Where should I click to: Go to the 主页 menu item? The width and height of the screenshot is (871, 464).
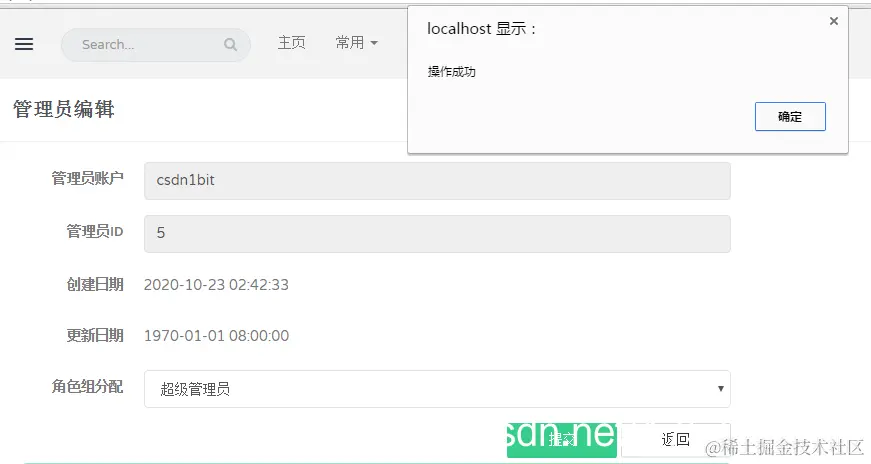pos(292,43)
